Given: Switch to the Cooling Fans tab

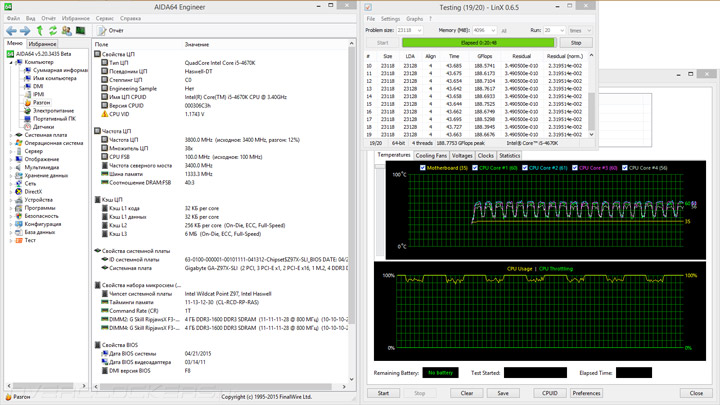Looking at the screenshot, I should coord(431,156).
